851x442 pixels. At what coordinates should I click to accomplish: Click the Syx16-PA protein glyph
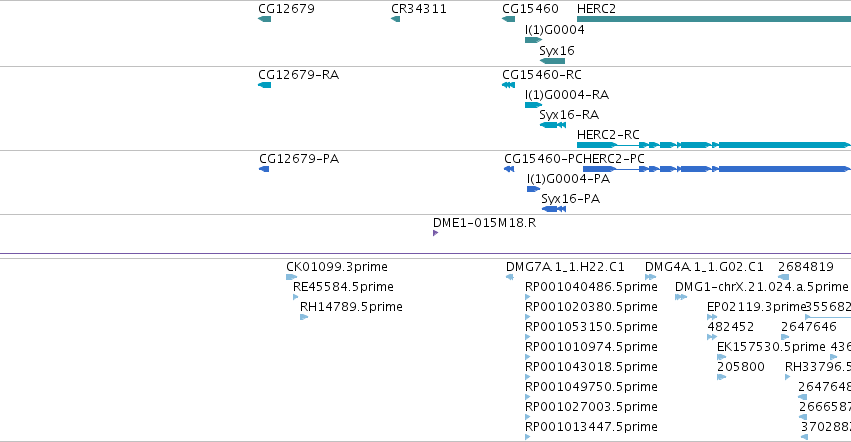pos(555,209)
